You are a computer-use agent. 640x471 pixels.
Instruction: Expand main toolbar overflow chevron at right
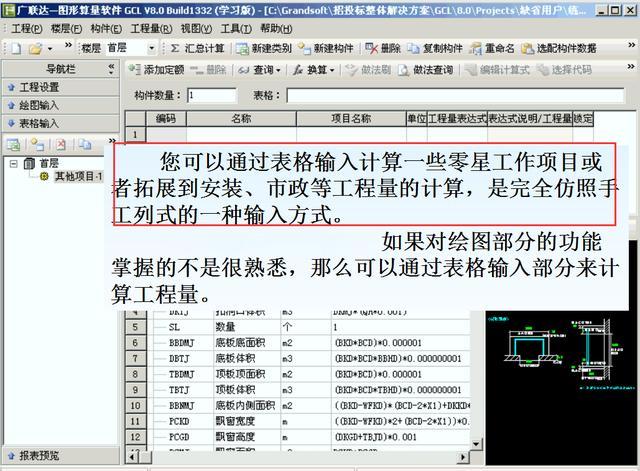[631, 45]
